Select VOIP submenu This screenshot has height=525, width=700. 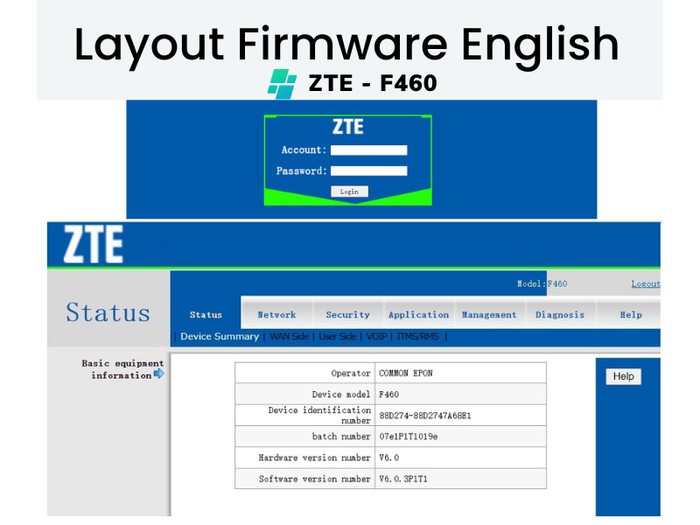point(376,337)
